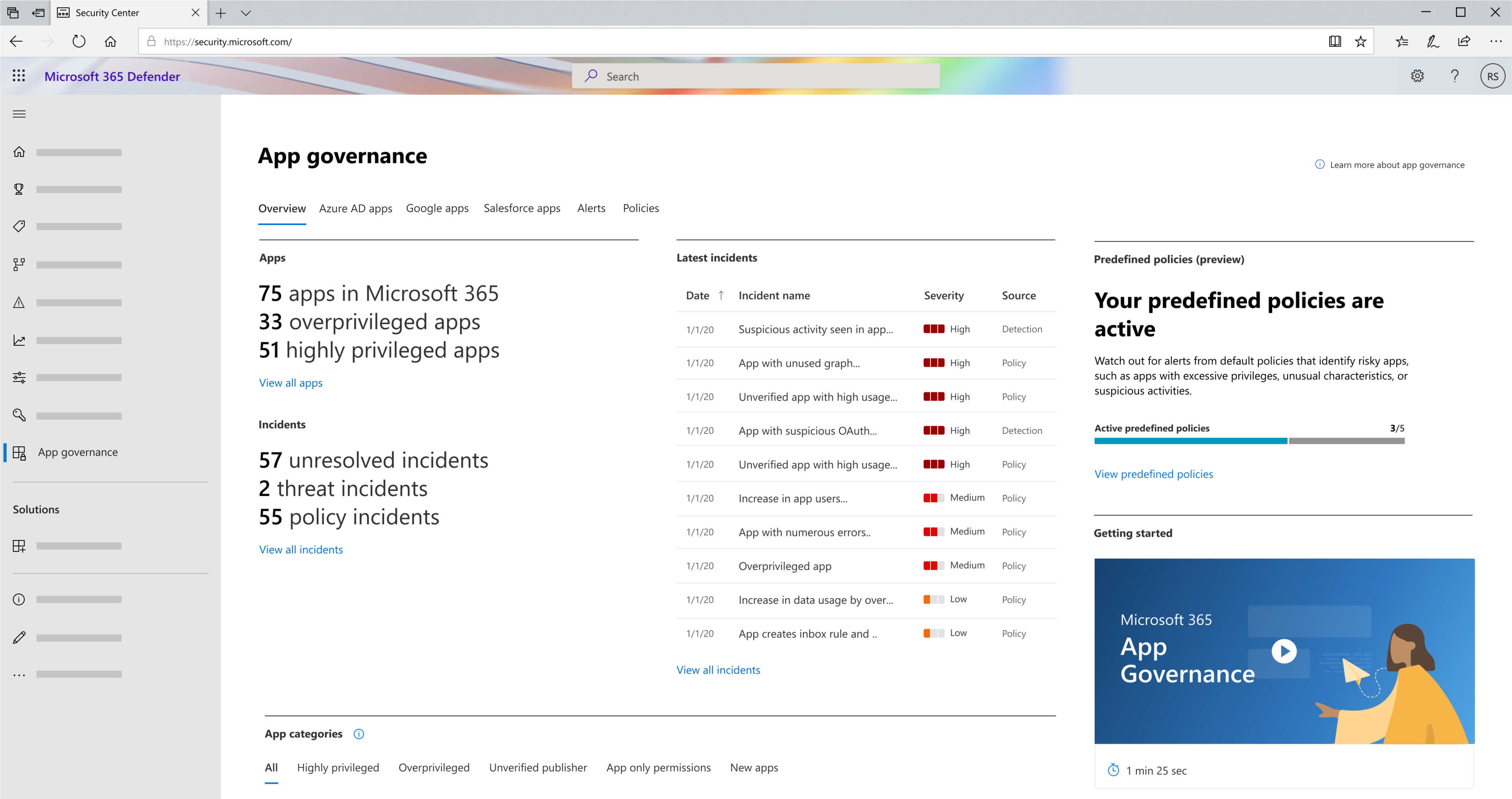Select the Azure AD apps tab
The width and height of the screenshot is (1512, 799).
[x=354, y=208]
